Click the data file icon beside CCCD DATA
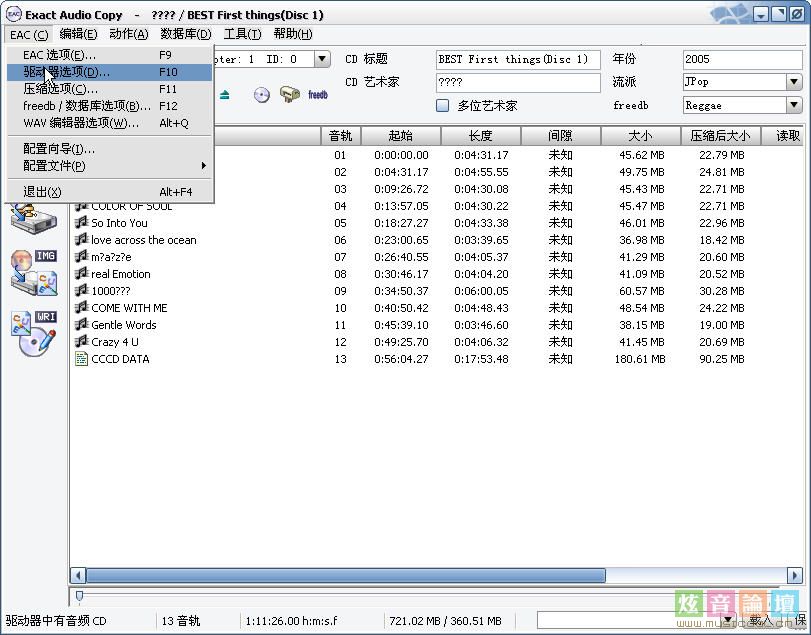811x635 pixels. 81,359
